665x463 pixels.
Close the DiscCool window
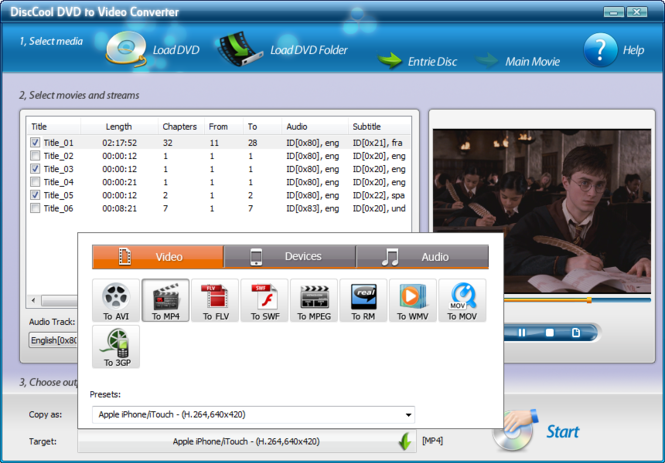pos(637,12)
